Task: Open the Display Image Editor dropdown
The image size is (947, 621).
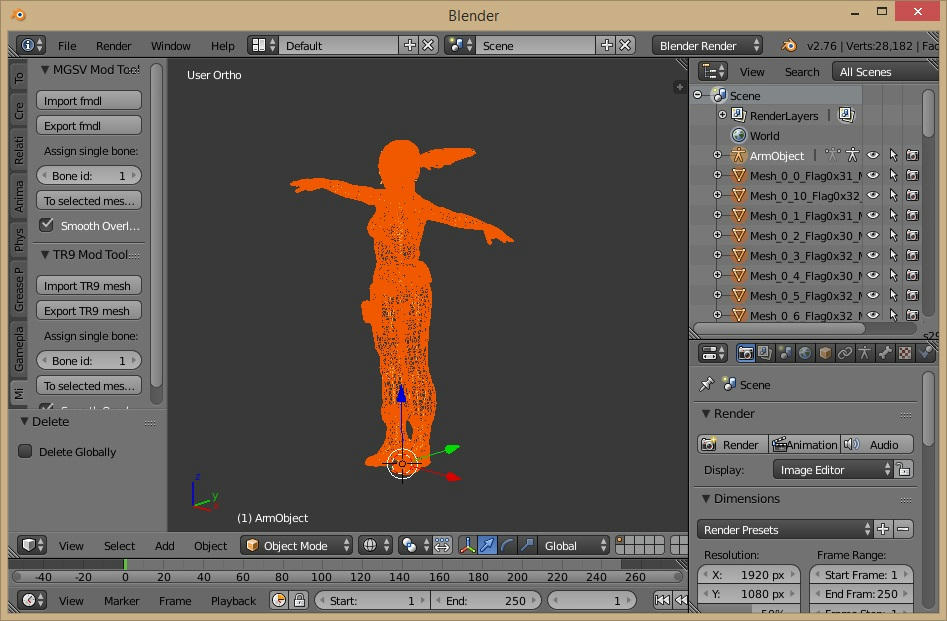Action: (x=833, y=470)
